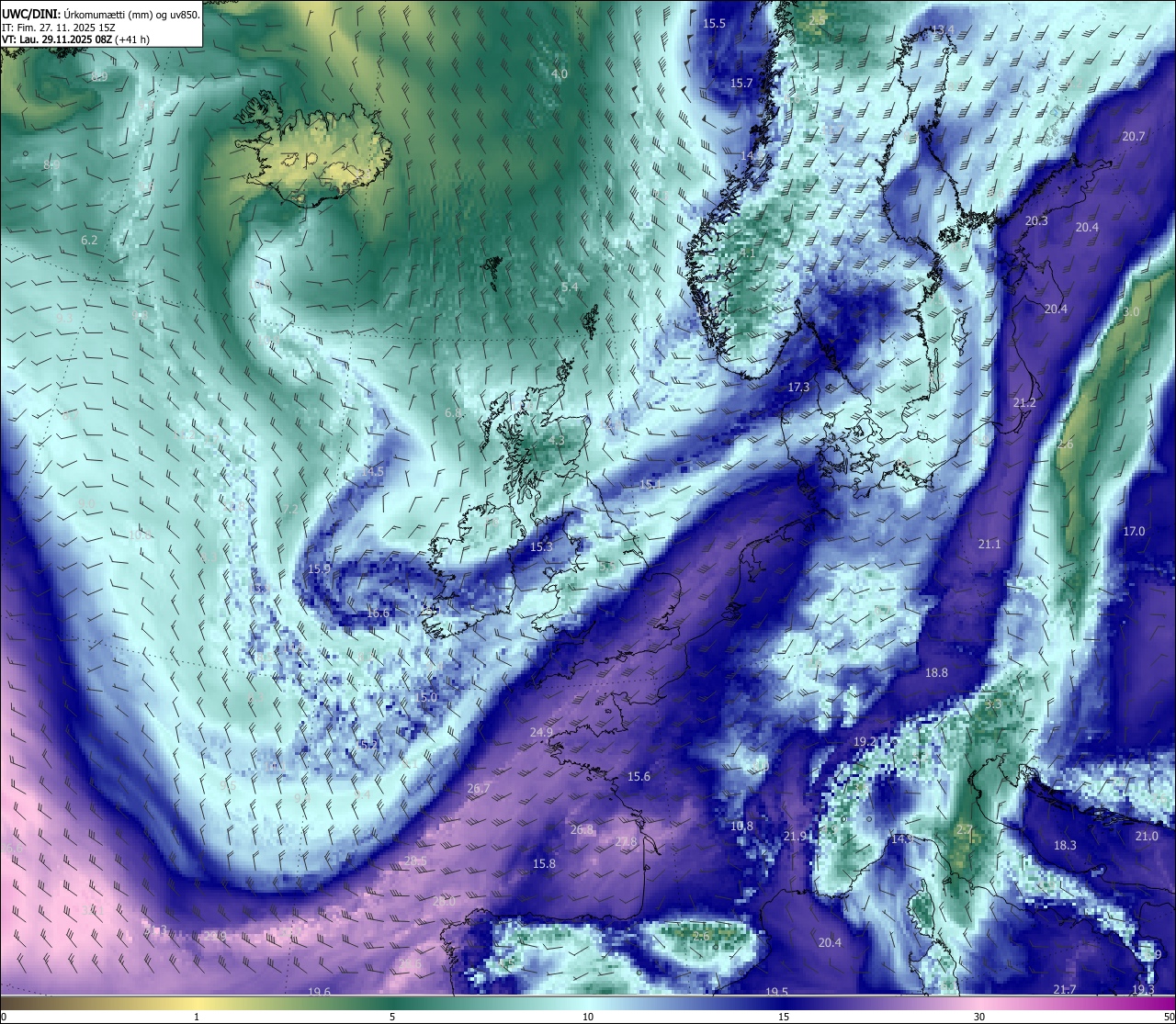
Task: Click the map value "21.0"
Action: tap(1147, 836)
